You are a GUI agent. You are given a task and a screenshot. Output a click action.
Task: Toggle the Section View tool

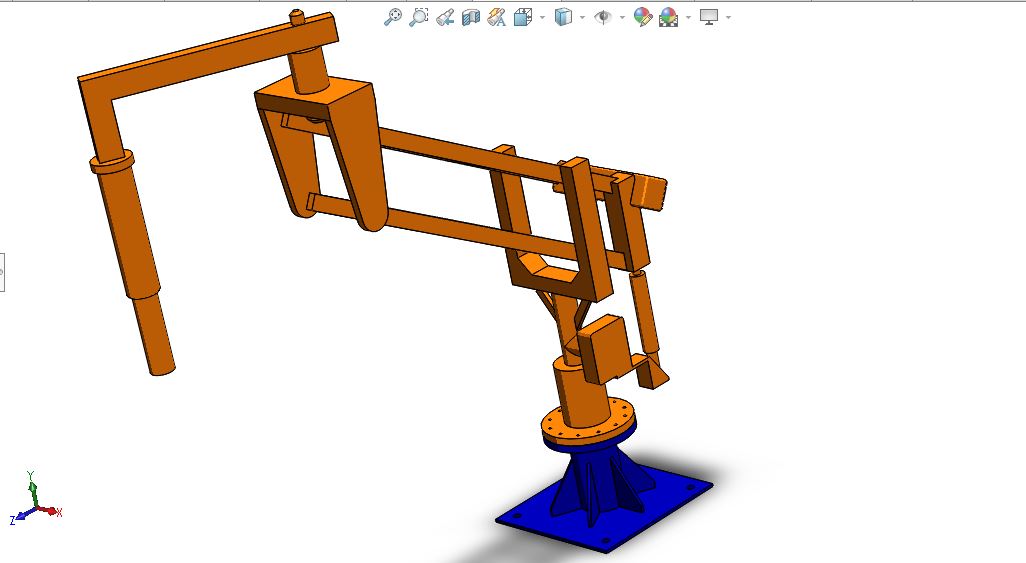tap(471, 17)
